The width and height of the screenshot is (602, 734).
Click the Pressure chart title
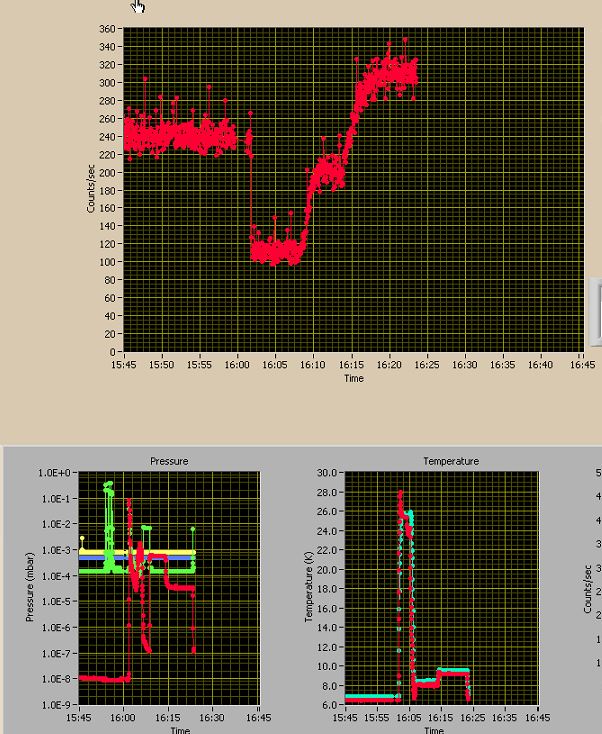[x=169, y=461]
